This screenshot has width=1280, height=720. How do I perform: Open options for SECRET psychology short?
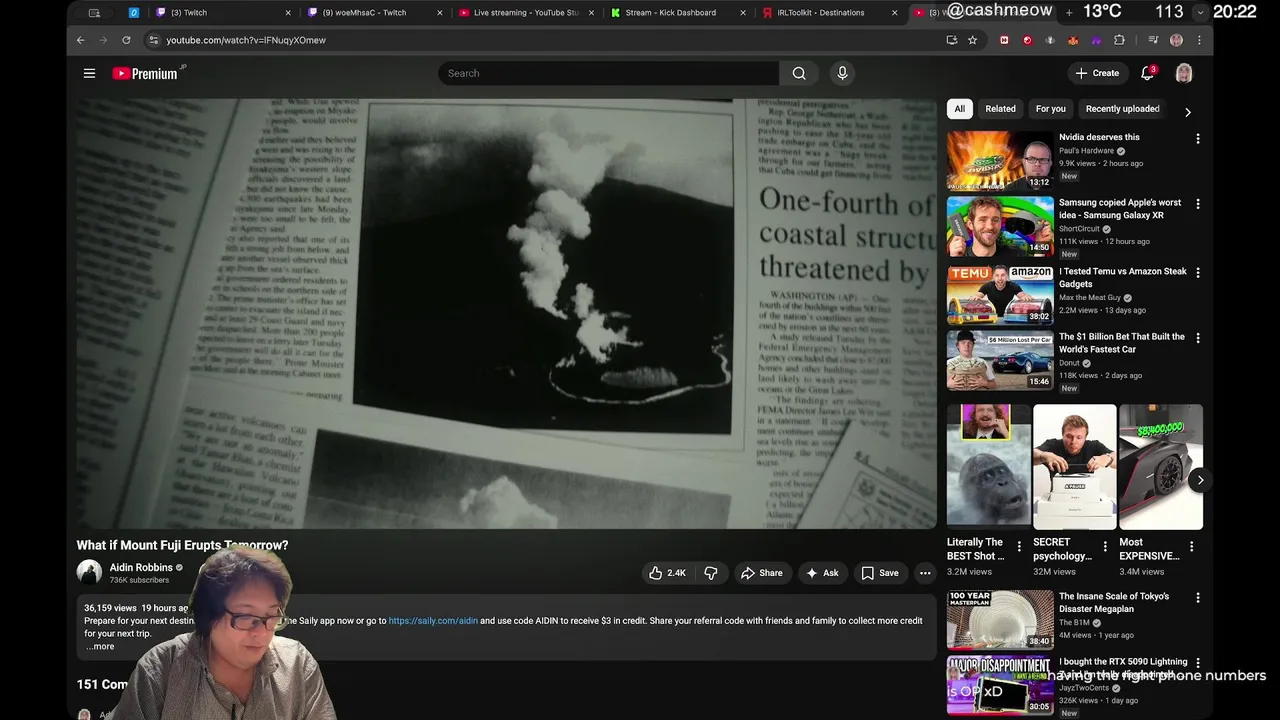(1105, 546)
